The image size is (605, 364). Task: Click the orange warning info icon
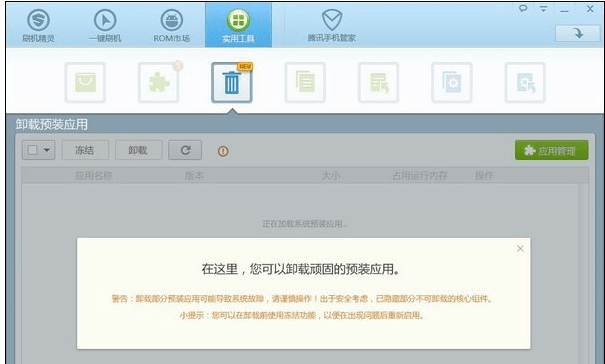tap(223, 151)
